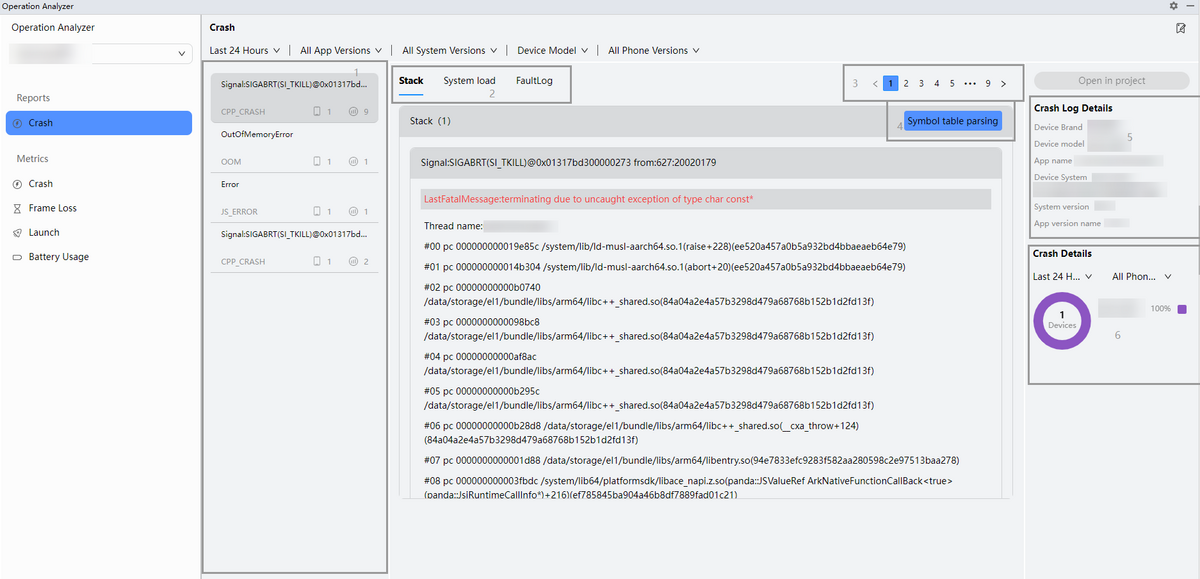The height and width of the screenshot is (579, 1200).
Task: Click the Frame Loss hourglass icon
Action: click(17, 208)
